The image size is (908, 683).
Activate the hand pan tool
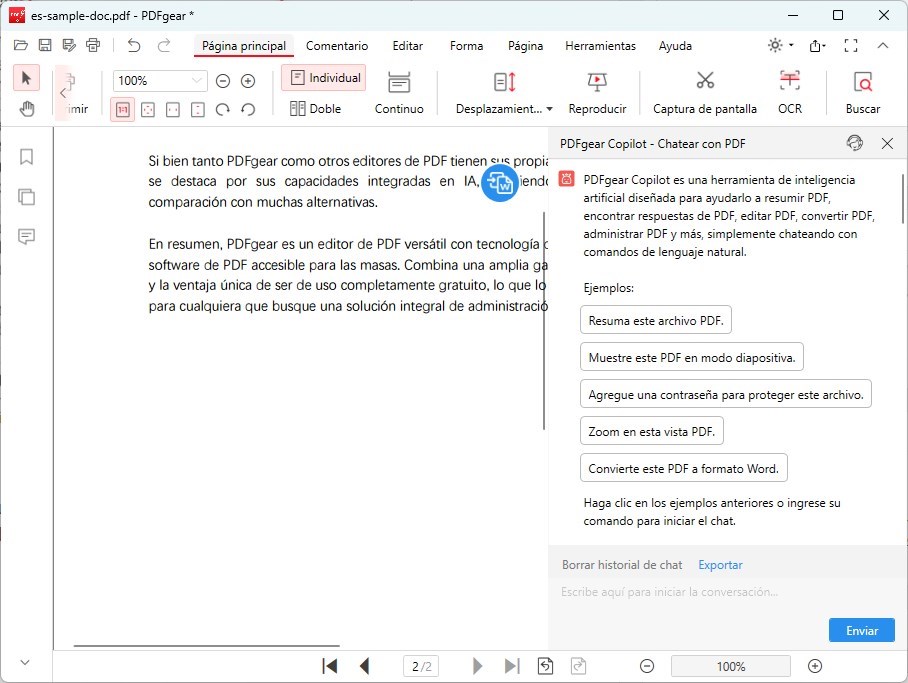(x=26, y=109)
